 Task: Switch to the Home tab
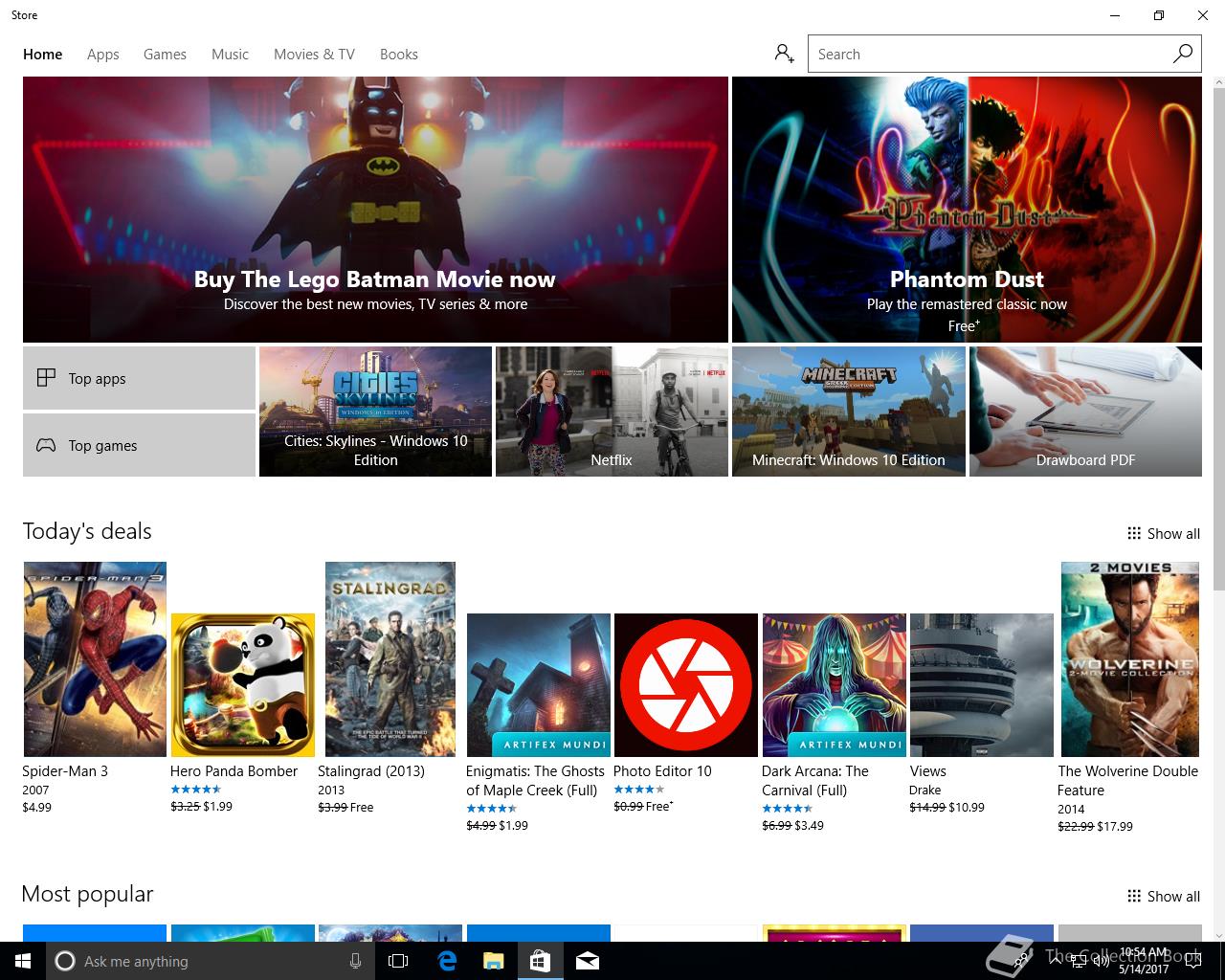tap(43, 55)
